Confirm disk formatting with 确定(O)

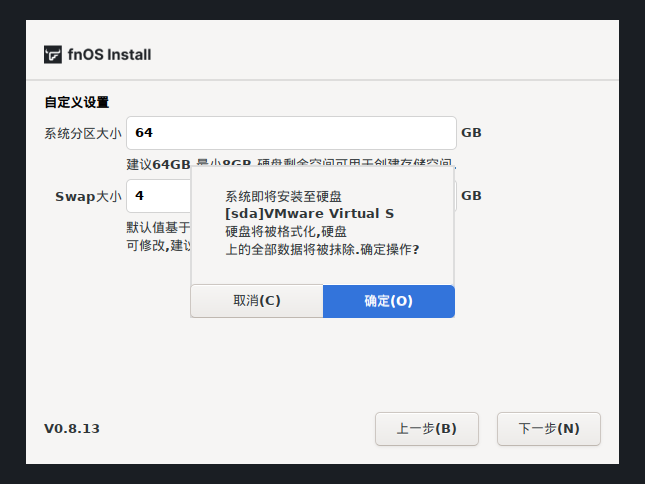pos(388,301)
